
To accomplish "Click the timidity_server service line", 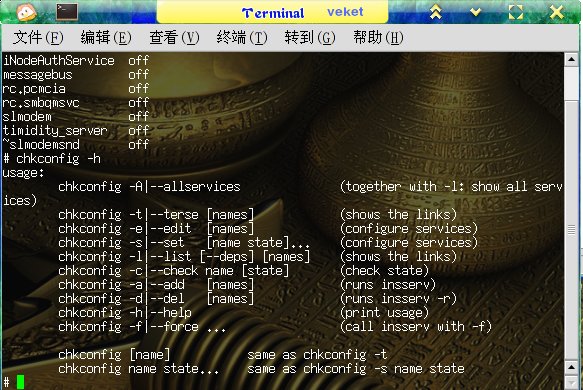I will (x=76, y=131).
